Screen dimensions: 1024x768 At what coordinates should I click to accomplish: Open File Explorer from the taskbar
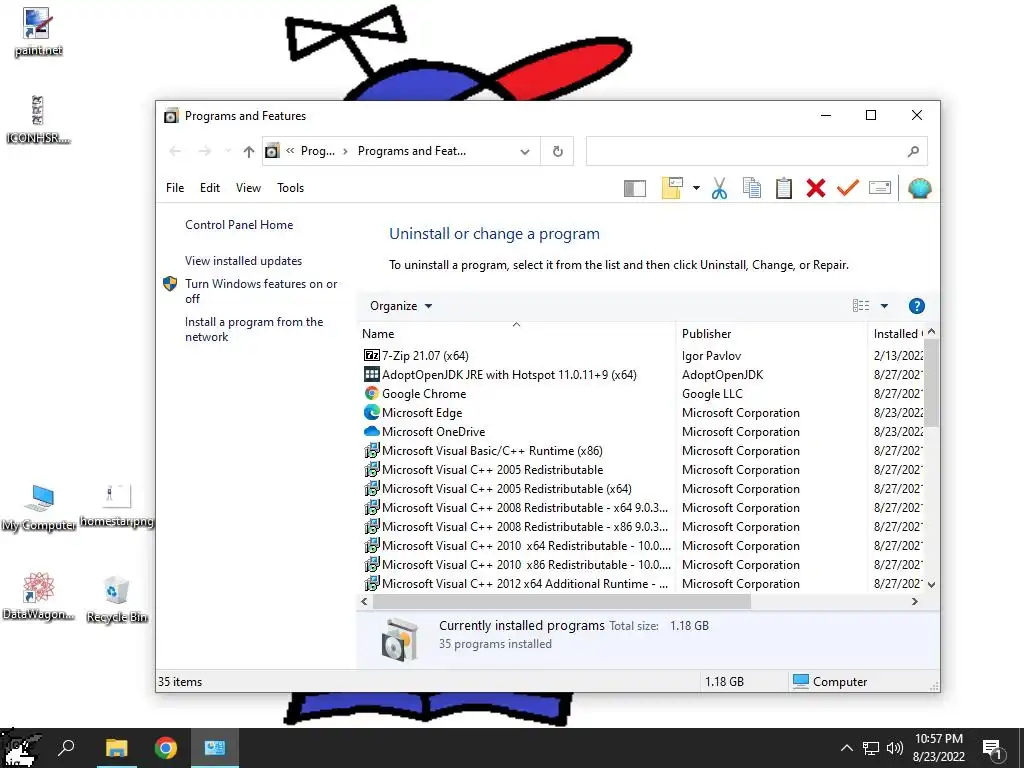coord(117,748)
